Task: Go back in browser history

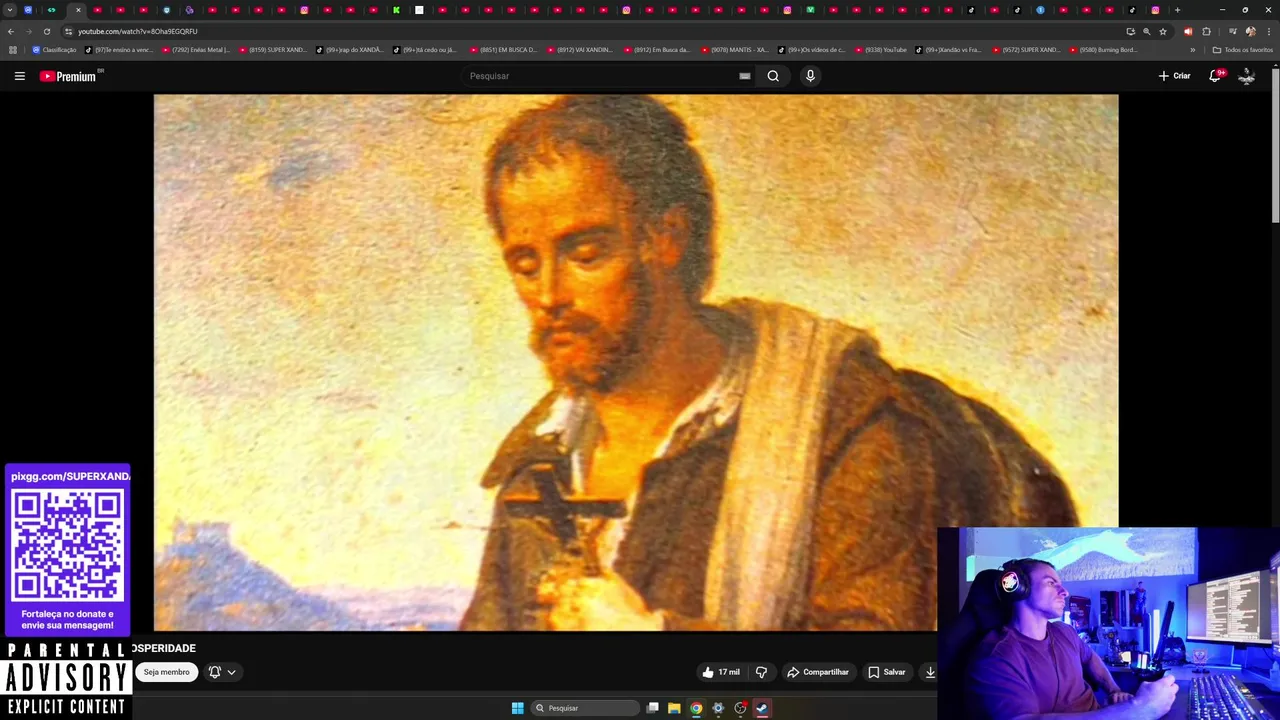Action: (11, 31)
